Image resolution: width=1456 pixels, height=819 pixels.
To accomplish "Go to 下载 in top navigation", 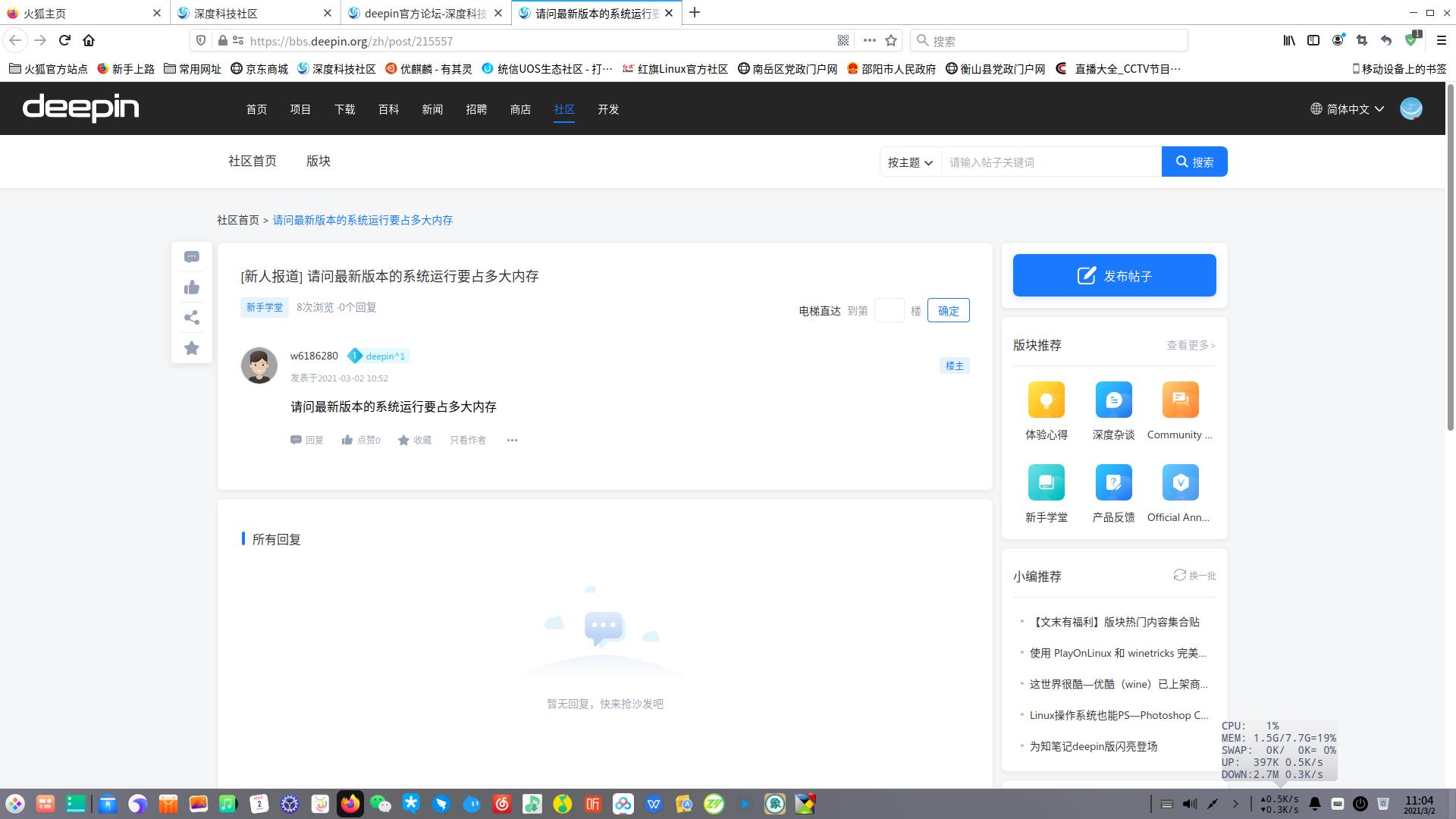I will 344,109.
